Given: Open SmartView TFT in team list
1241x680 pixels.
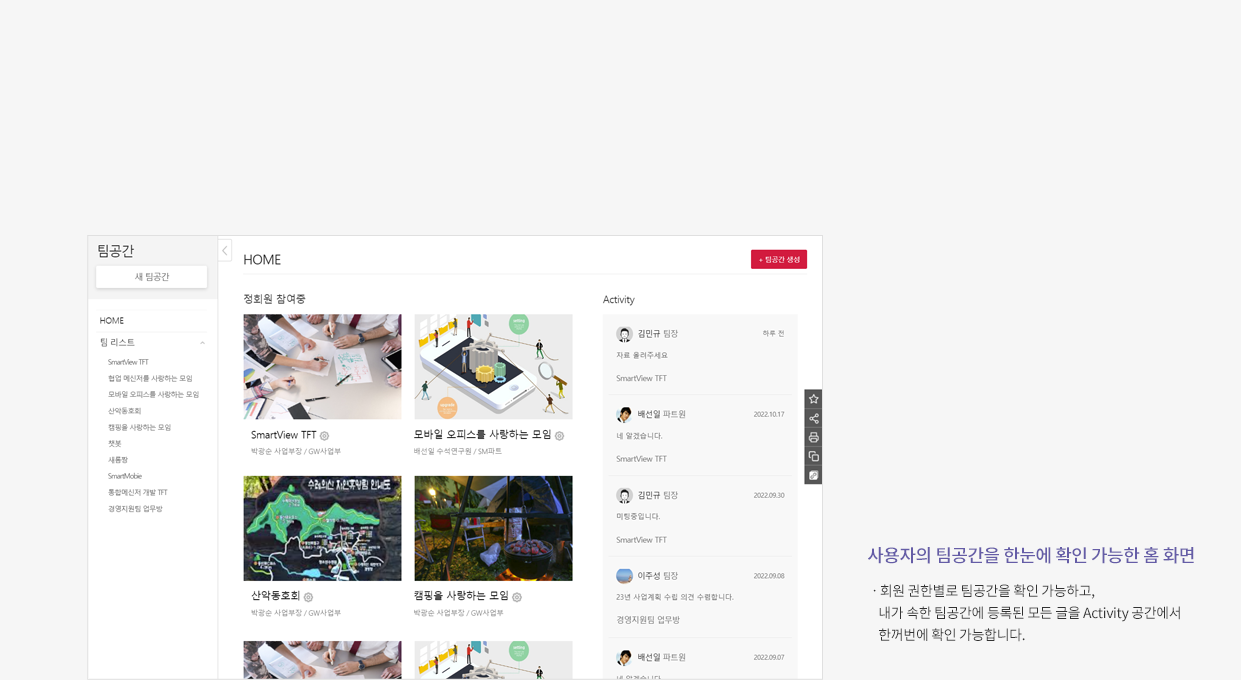Looking at the screenshot, I should pyautogui.click(x=128, y=362).
